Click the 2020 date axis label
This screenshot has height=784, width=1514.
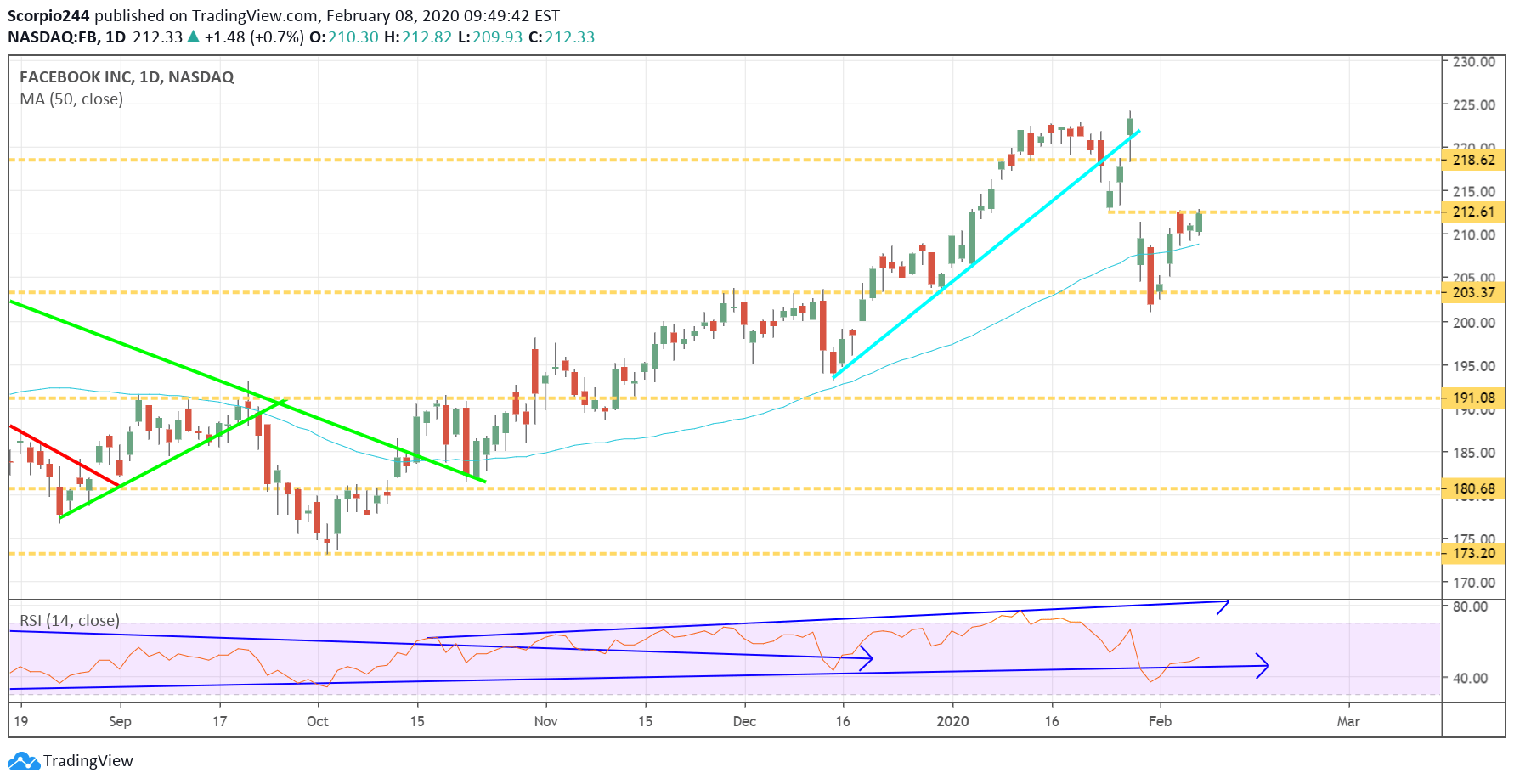(x=952, y=721)
